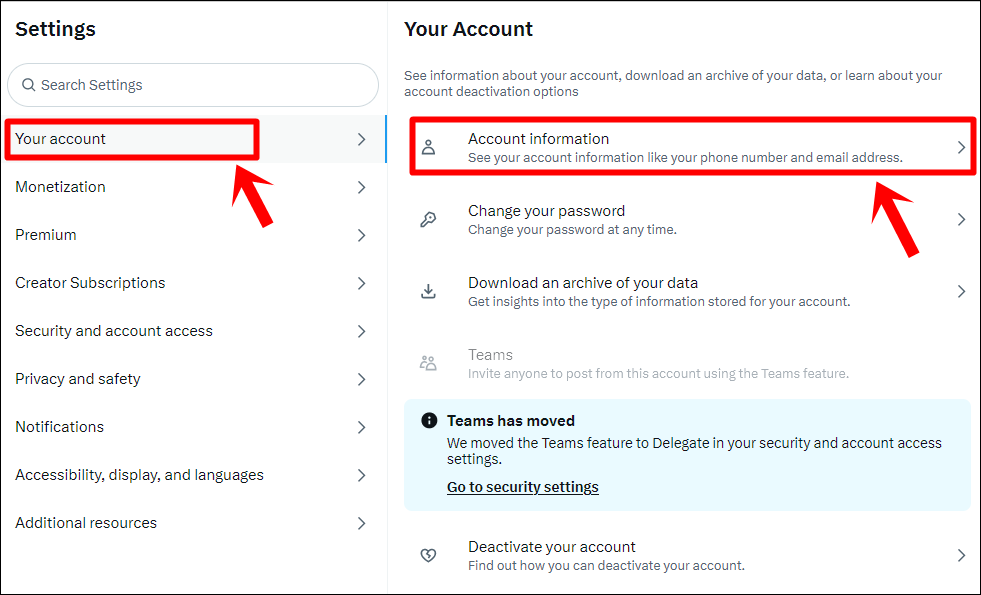981x595 pixels.
Task: Click the download icon for archive of your data
Action: point(428,291)
